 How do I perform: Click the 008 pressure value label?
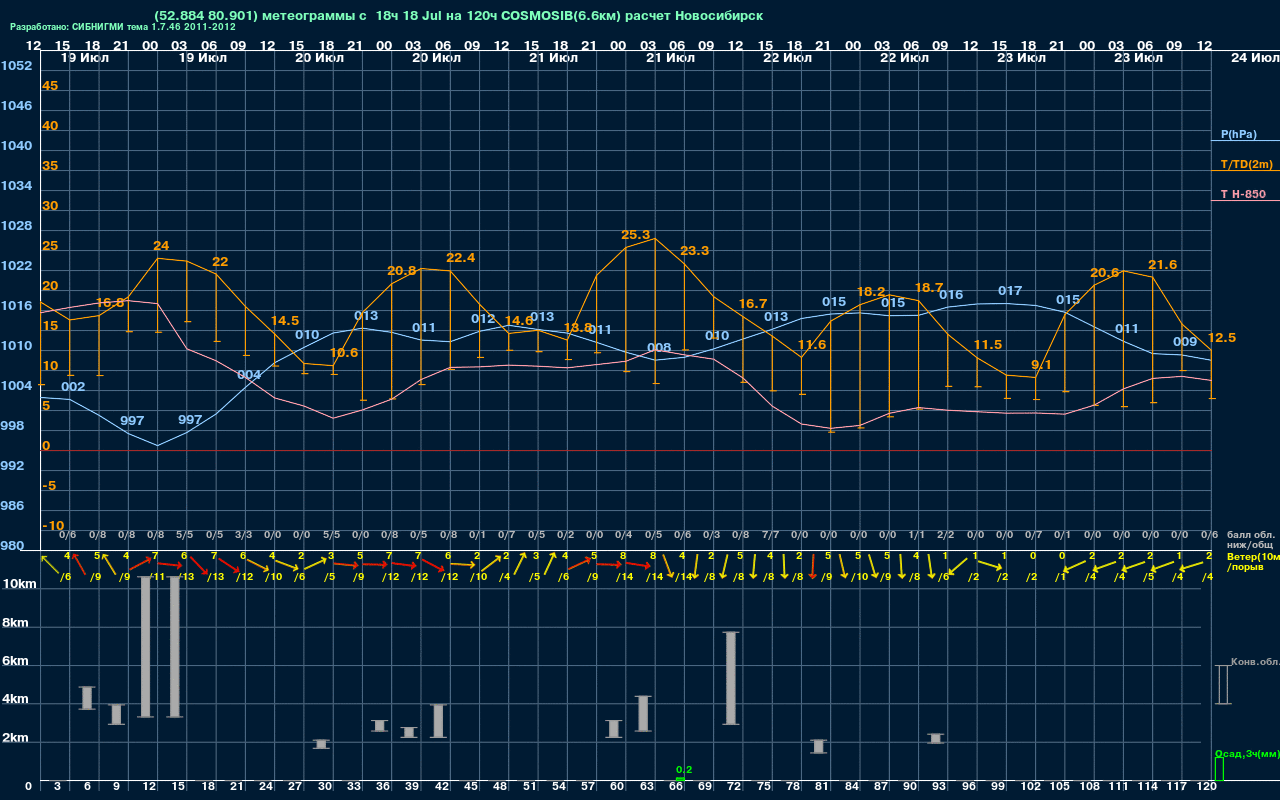click(659, 349)
